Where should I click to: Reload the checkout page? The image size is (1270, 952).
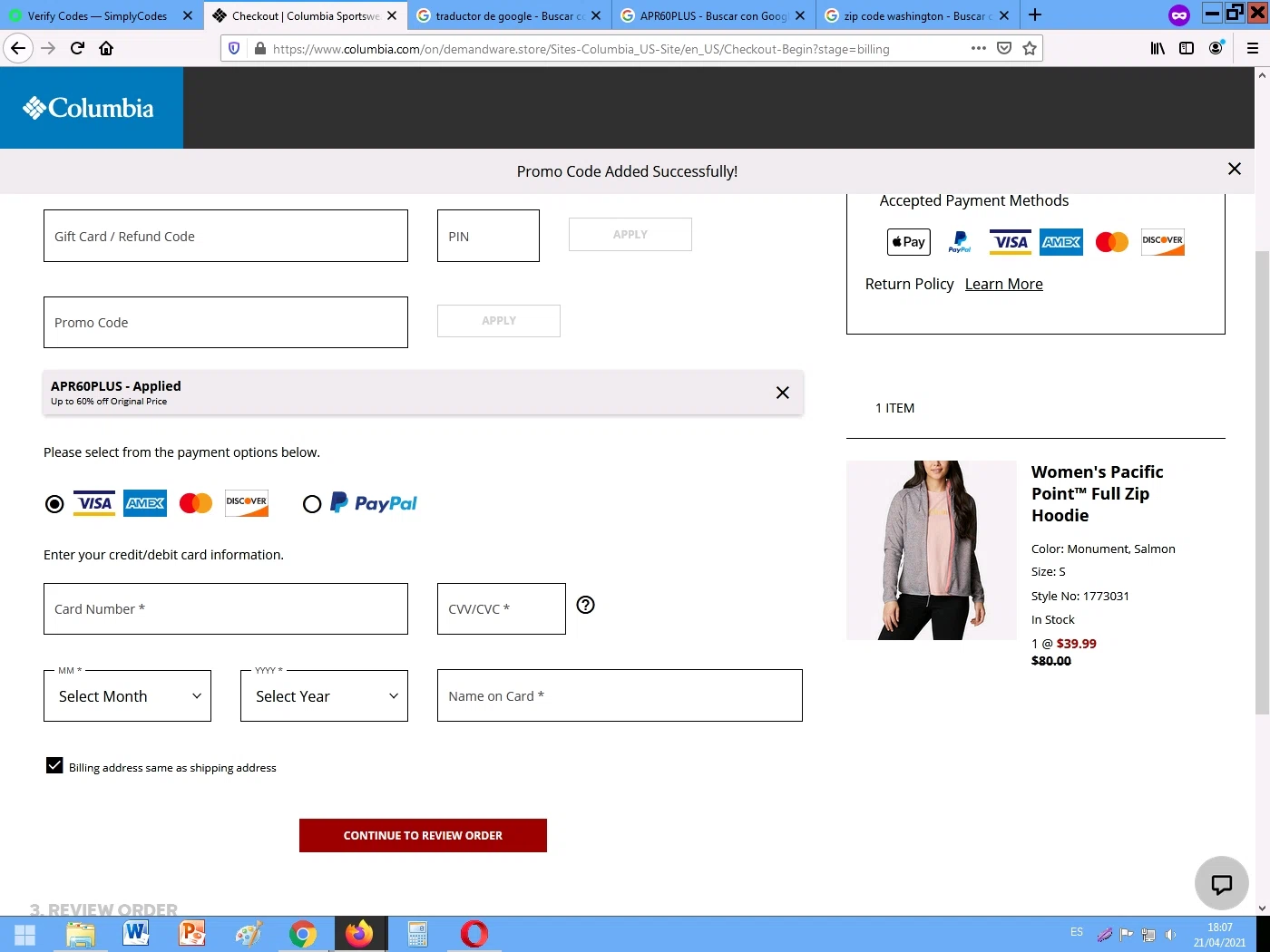(x=77, y=48)
